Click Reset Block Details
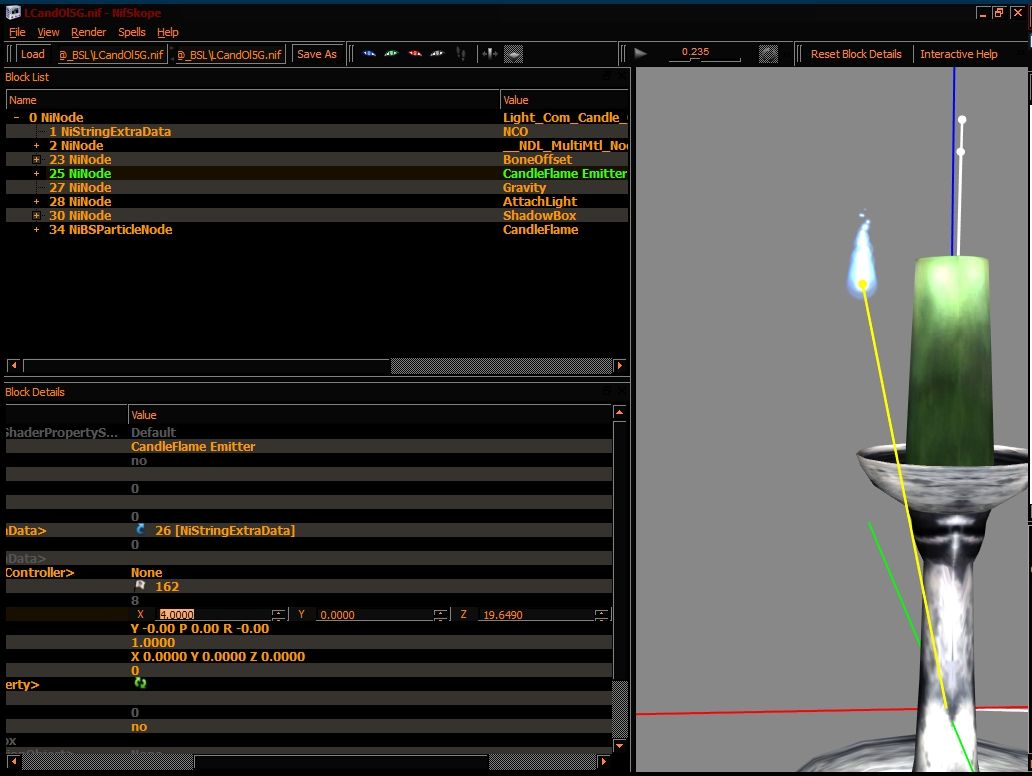Viewport: 1032px width, 776px height. click(x=856, y=54)
